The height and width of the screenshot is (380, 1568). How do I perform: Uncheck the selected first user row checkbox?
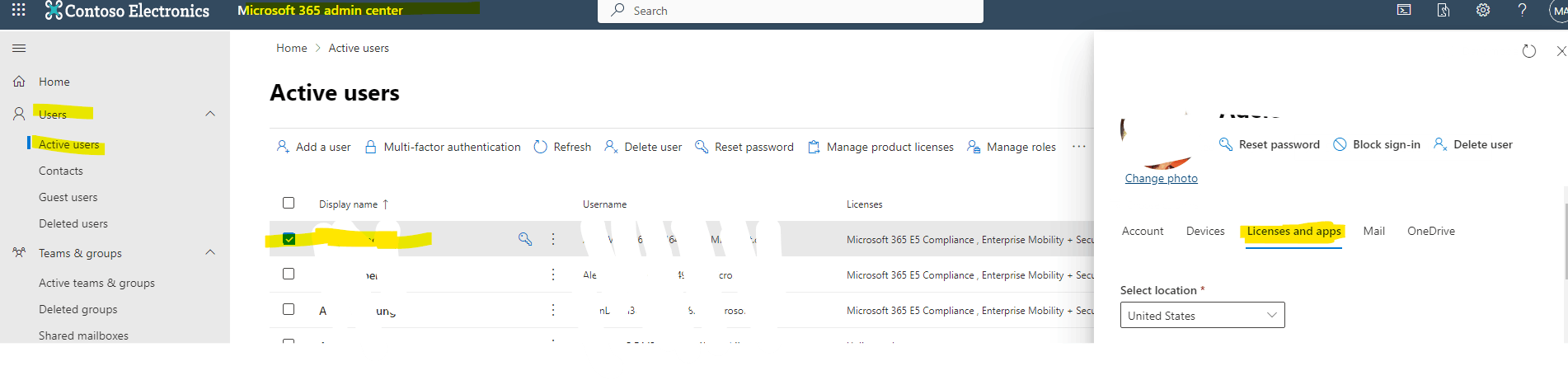pos(289,238)
